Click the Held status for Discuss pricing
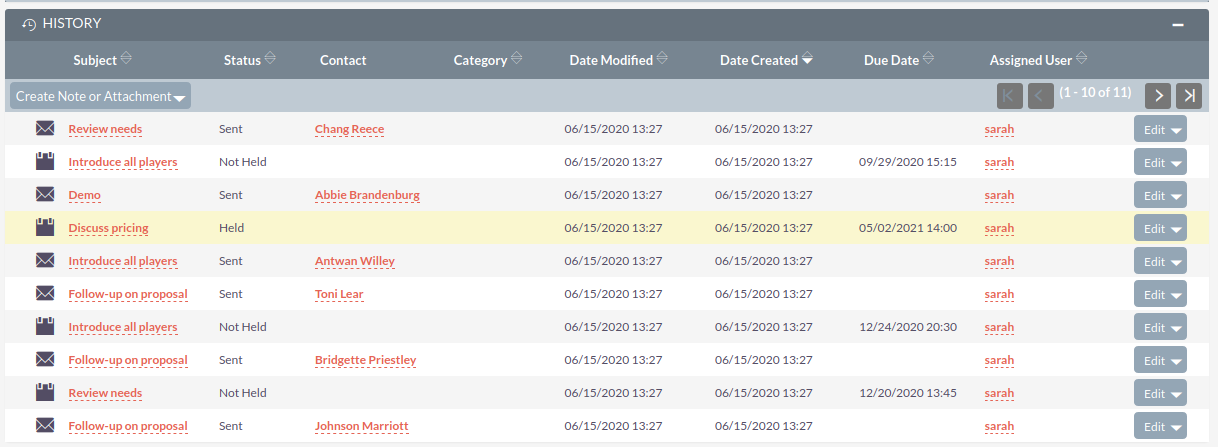Image resolution: width=1218 pixels, height=447 pixels. click(231, 228)
